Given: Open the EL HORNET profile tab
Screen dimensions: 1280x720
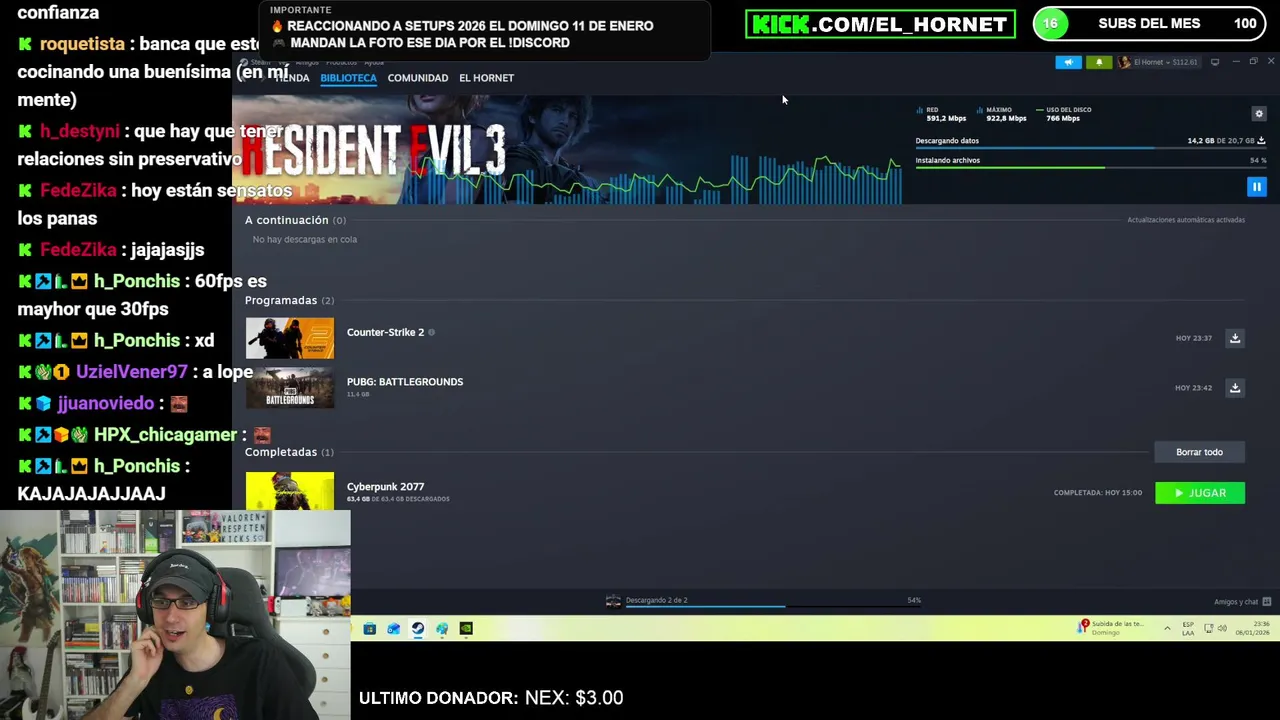Looking at the screenshot, I should click(x=486, y=78).
